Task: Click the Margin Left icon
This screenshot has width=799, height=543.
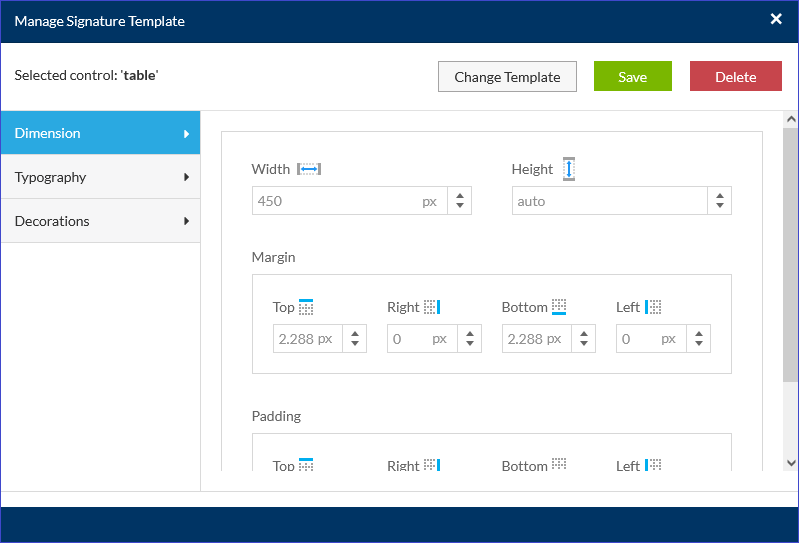Action: pyautogui.click(x=653, y=307)
